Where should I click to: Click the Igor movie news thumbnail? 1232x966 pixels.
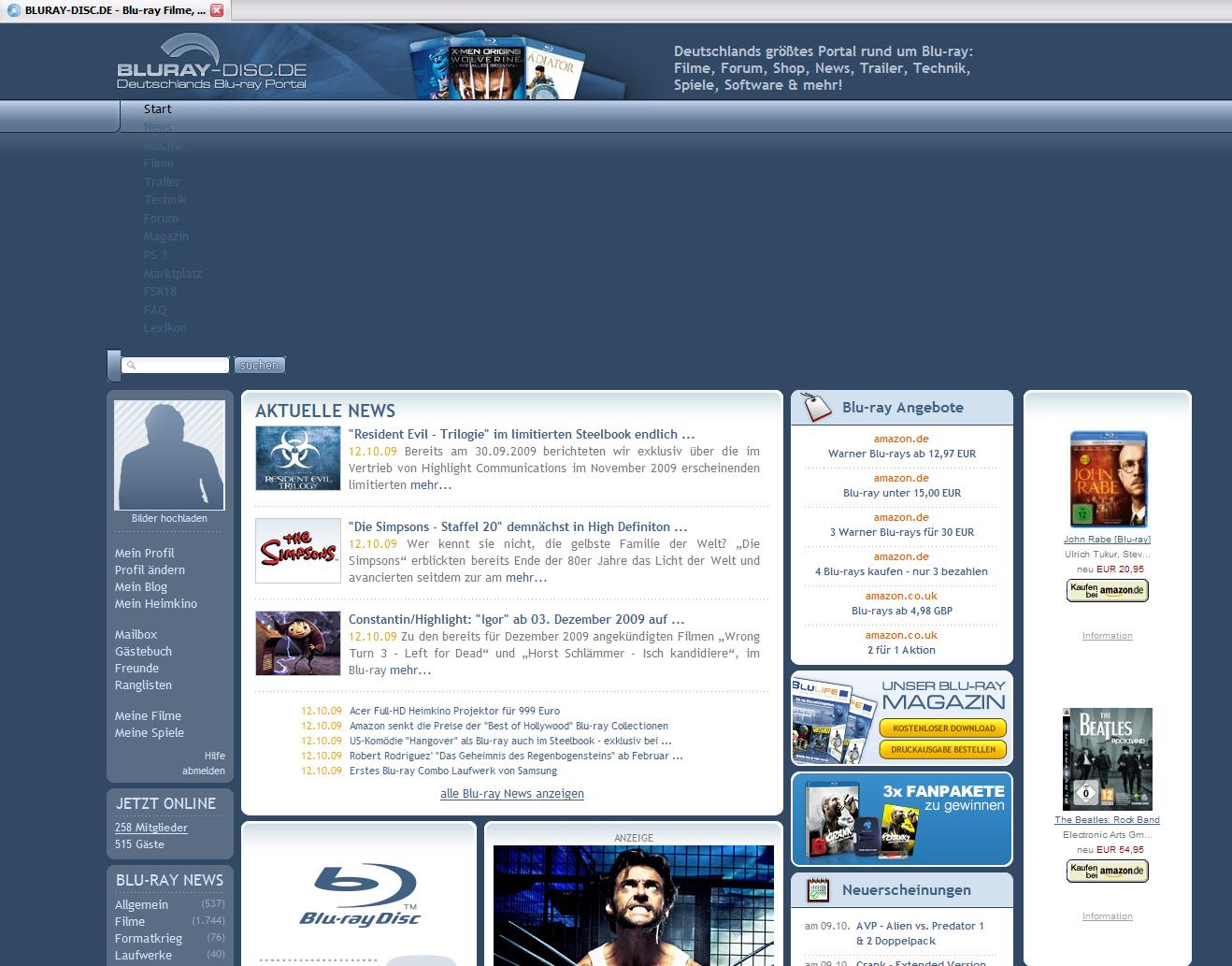297,643
